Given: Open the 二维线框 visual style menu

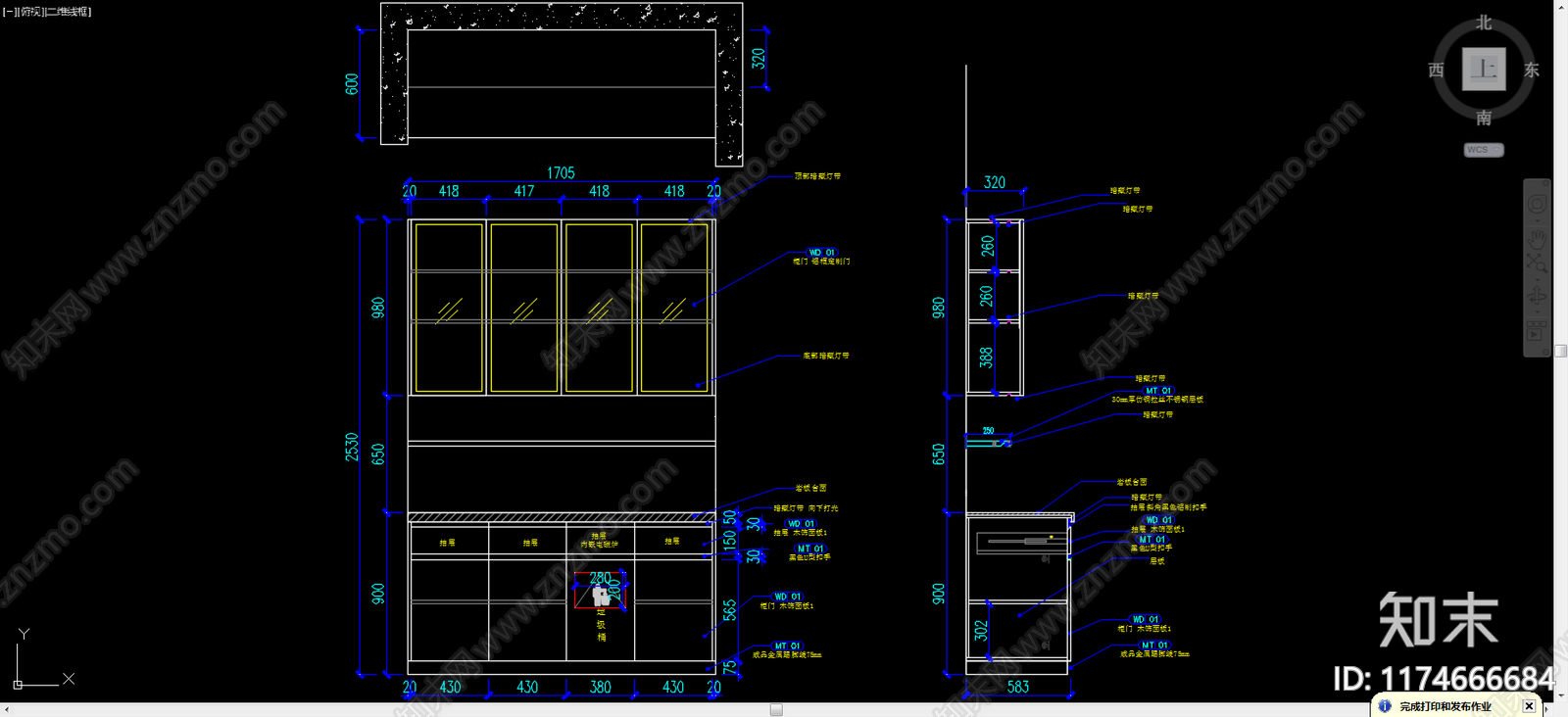Looking at the screenshot, I should [69, 12].
